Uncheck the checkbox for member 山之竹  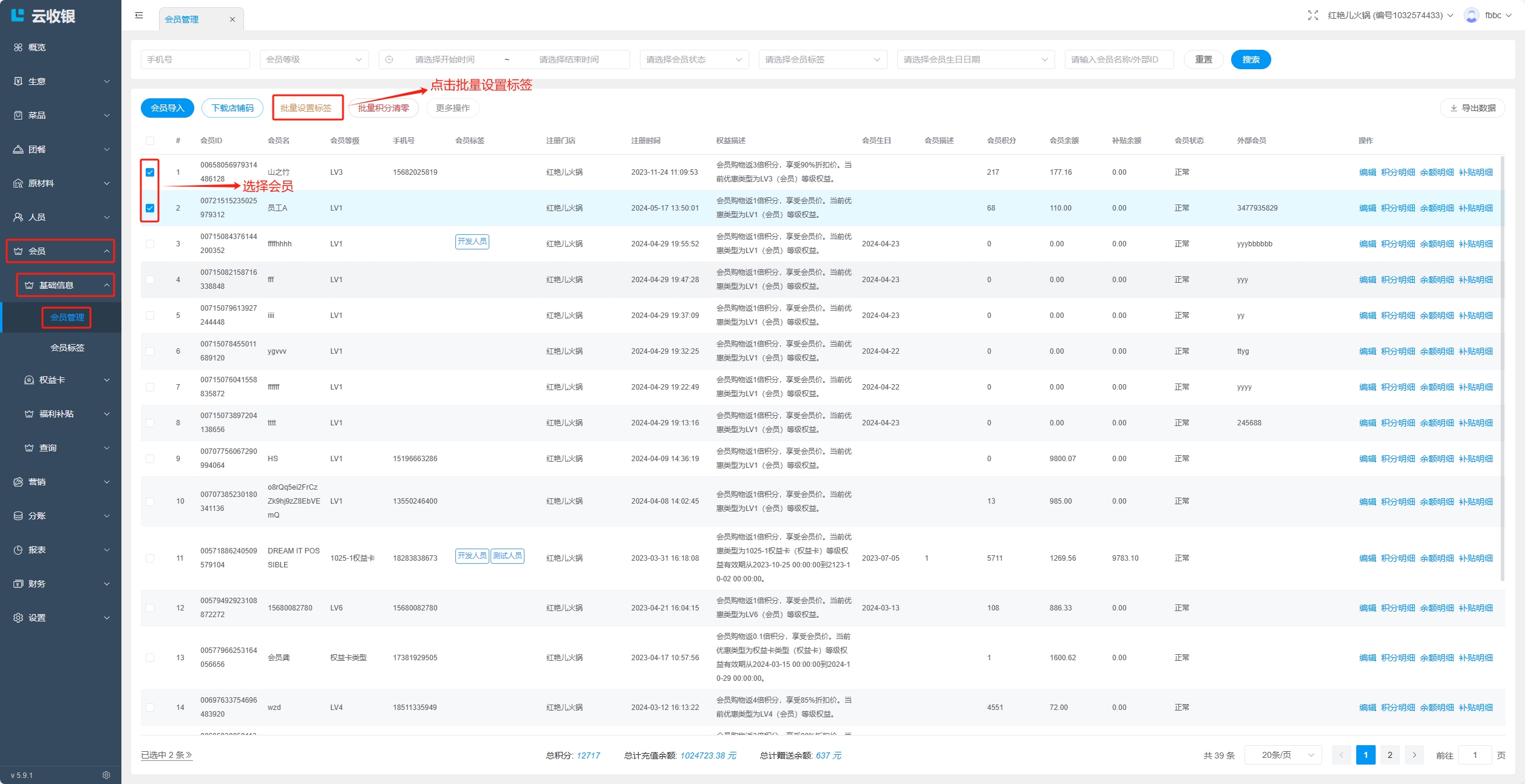[x=150, y=172]
